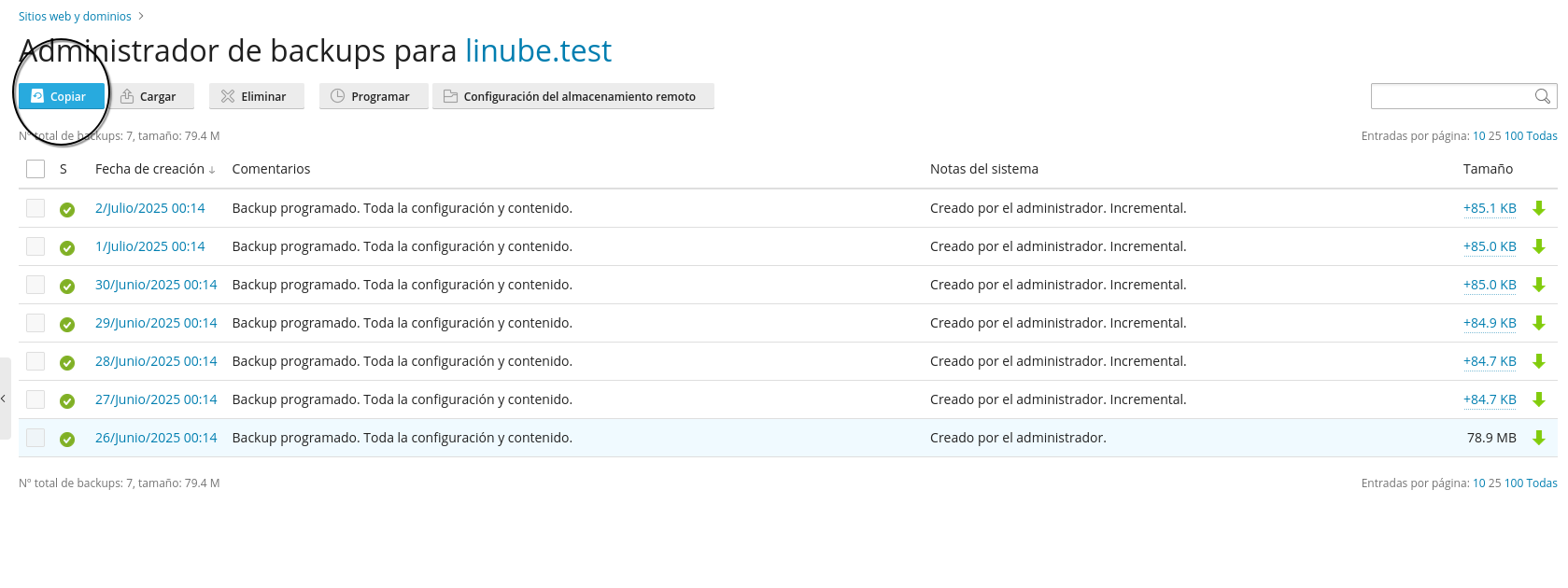
Task: Click the Tamaño column header
Action: (x=1488, y=169)
